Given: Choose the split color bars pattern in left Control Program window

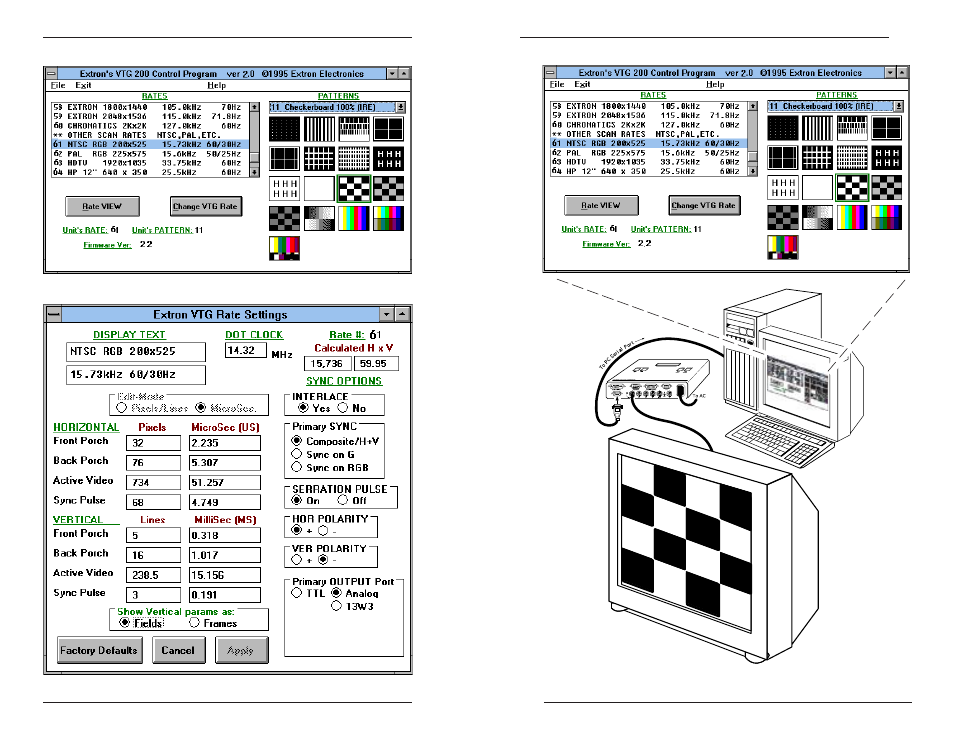Looking at the screenshot, I should pos(388,218).
